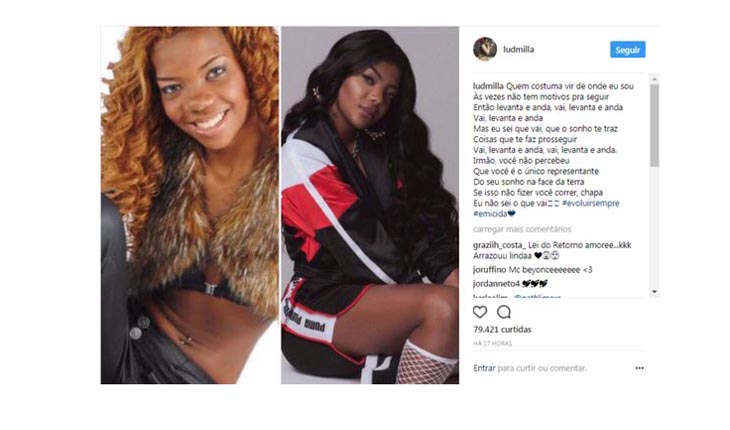The height and width of the screenshot is (430, 730).
Task: Open jordanneto4 commenter profile
Action: (496, 283)
